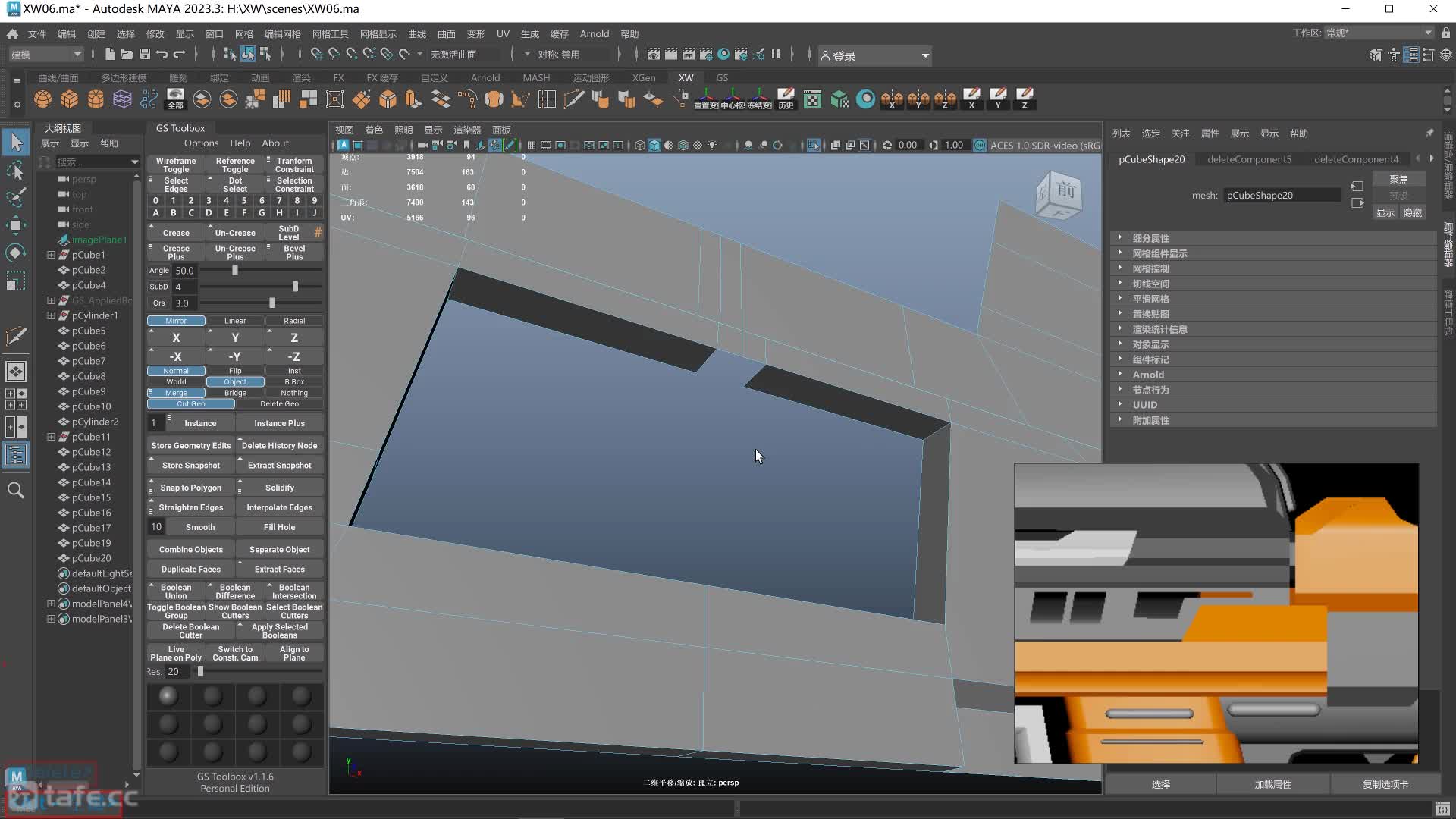1456x819 pixels.
Task: Switch to the XGen shelf tab
Action: [x=644, y=77]
